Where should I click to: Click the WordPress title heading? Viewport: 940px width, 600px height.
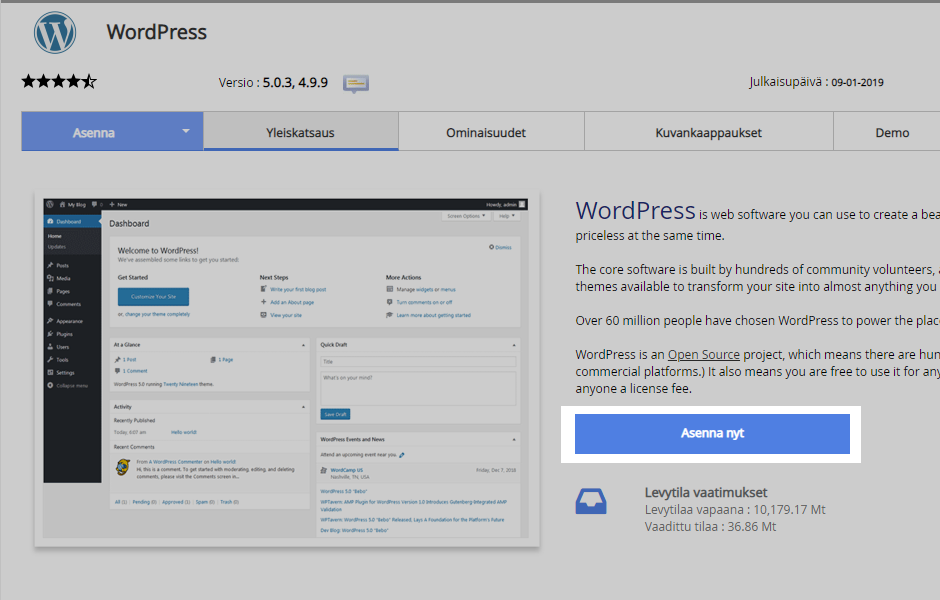156,32
